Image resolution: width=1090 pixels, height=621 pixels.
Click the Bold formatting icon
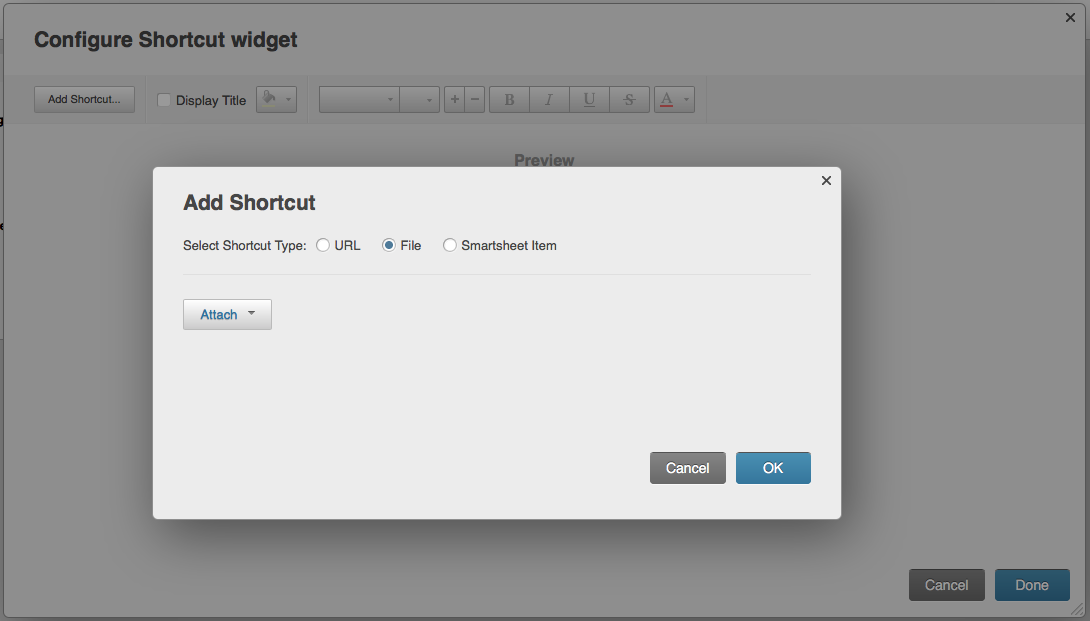point(510,99)
